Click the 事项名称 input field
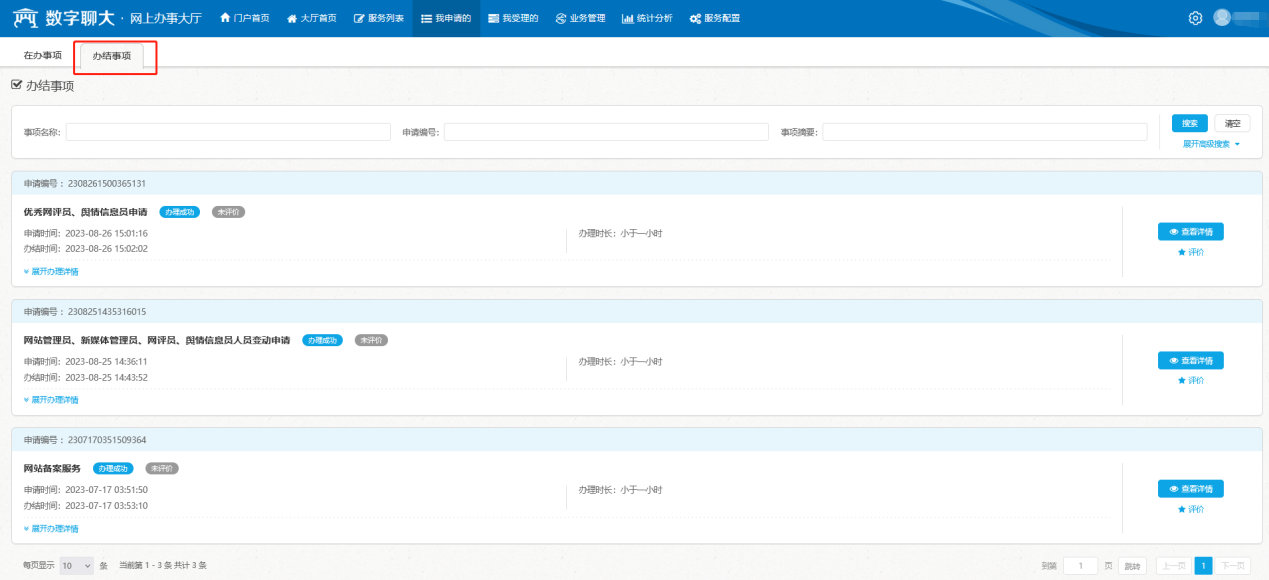 pyautogui.click(x=228, y=132)
